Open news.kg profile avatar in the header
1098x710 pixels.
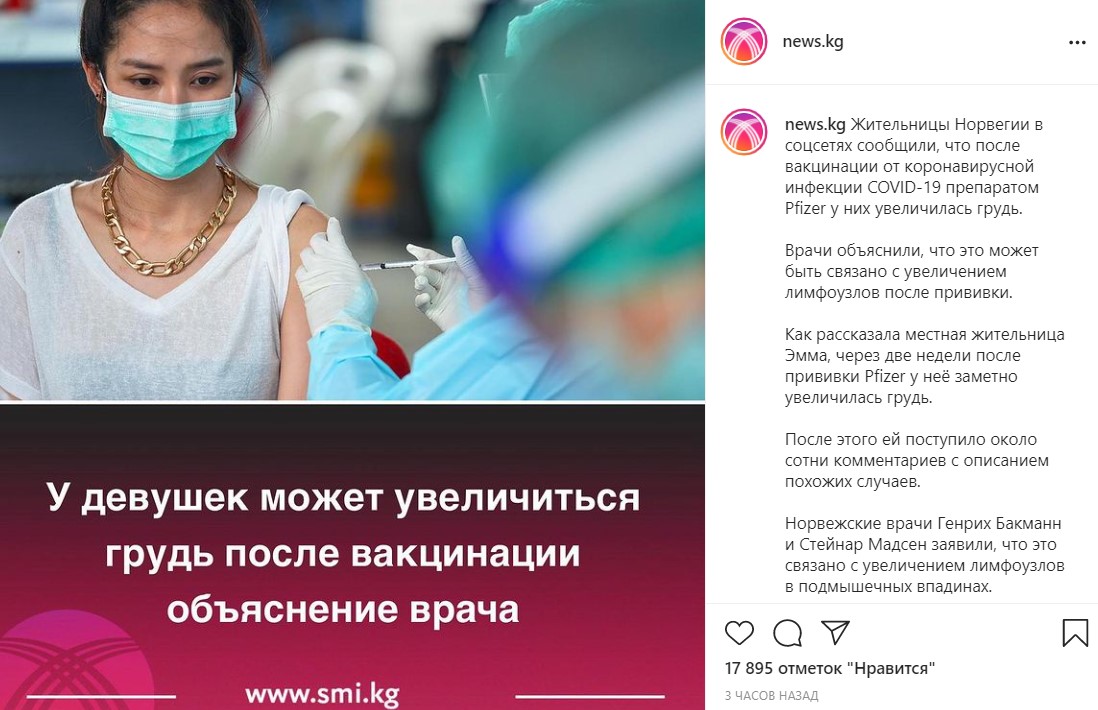click(x=744, y=41)
